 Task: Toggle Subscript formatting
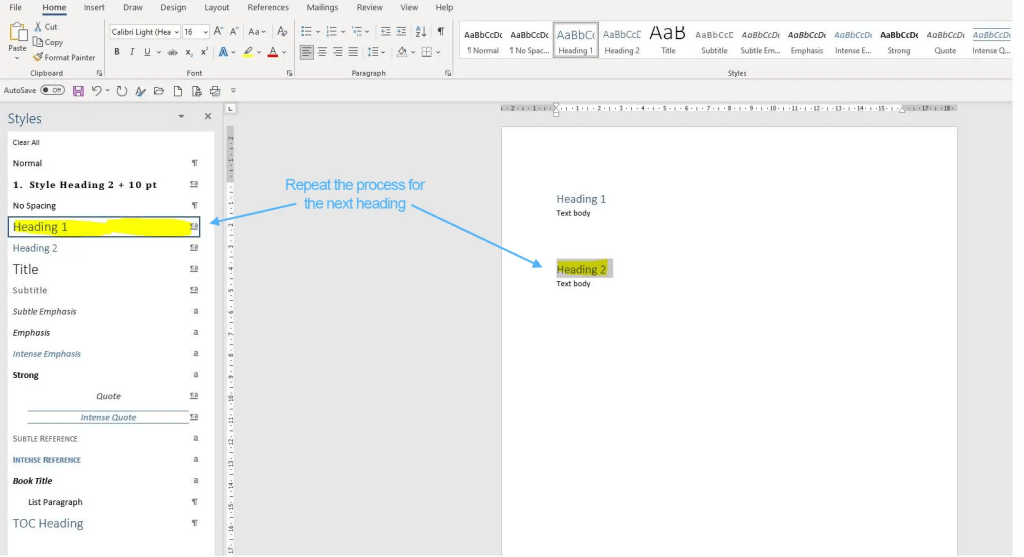tap(189, 52)
